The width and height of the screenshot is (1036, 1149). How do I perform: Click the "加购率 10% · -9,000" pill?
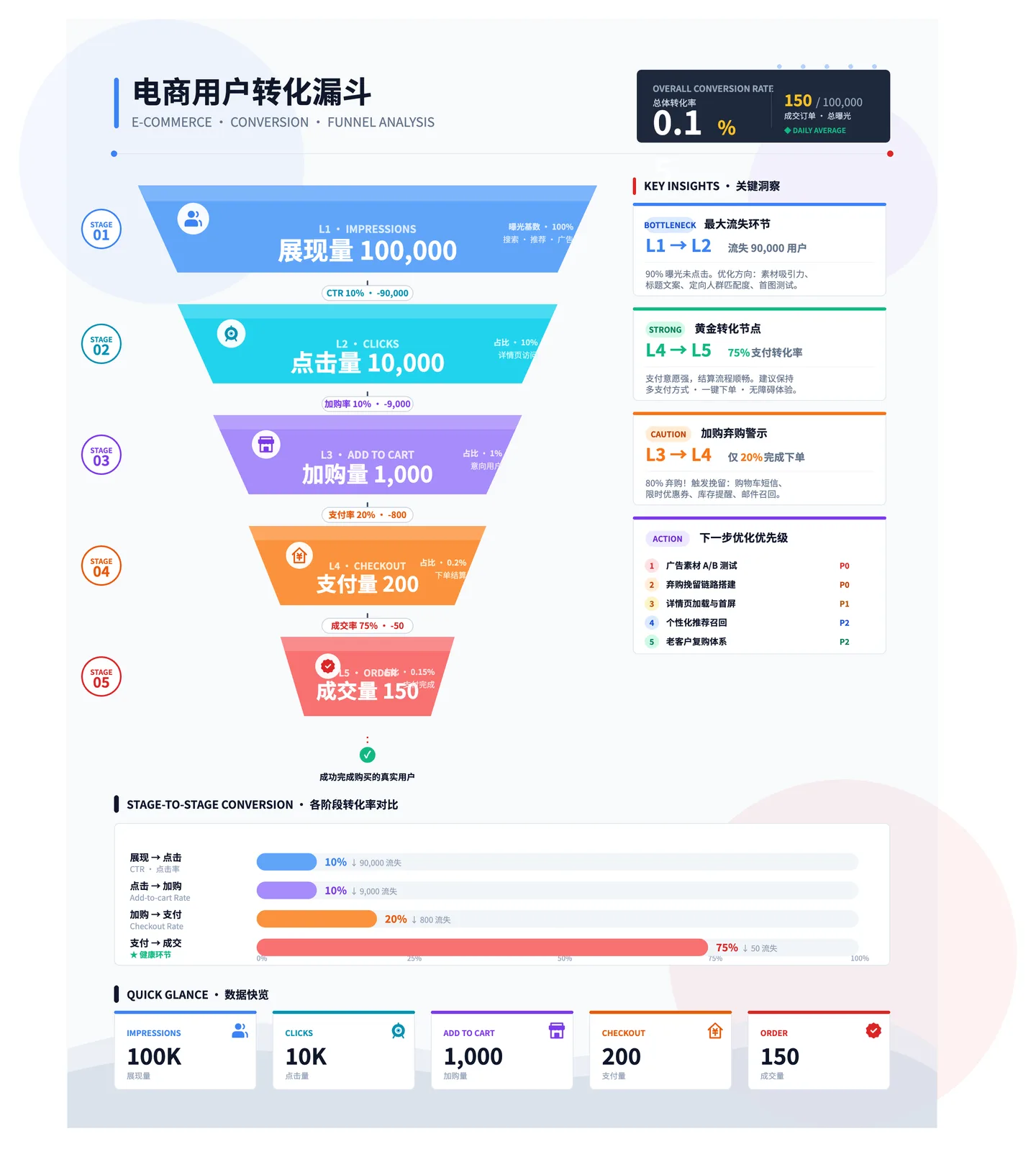pos(368,404)
